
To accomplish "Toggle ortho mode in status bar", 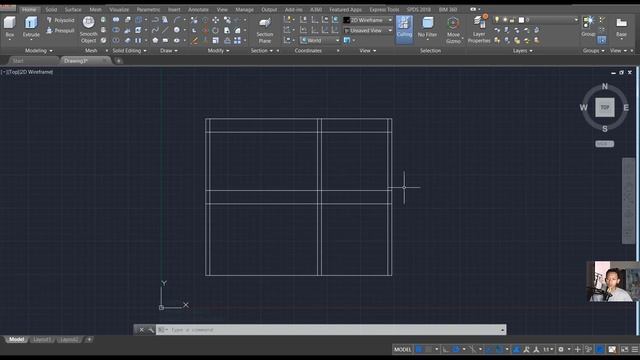I will 446,349.
